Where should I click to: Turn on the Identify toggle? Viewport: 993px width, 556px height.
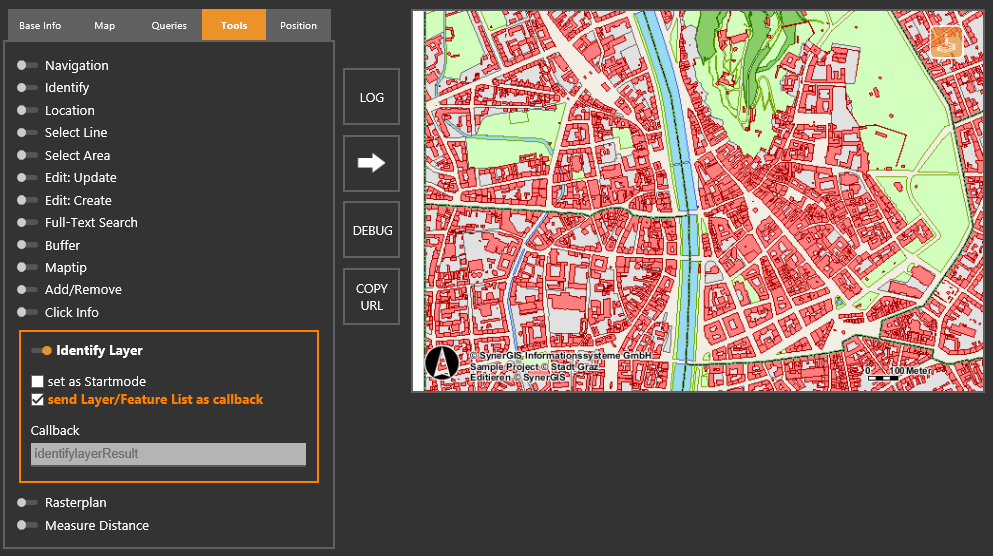tap(28, 88)
